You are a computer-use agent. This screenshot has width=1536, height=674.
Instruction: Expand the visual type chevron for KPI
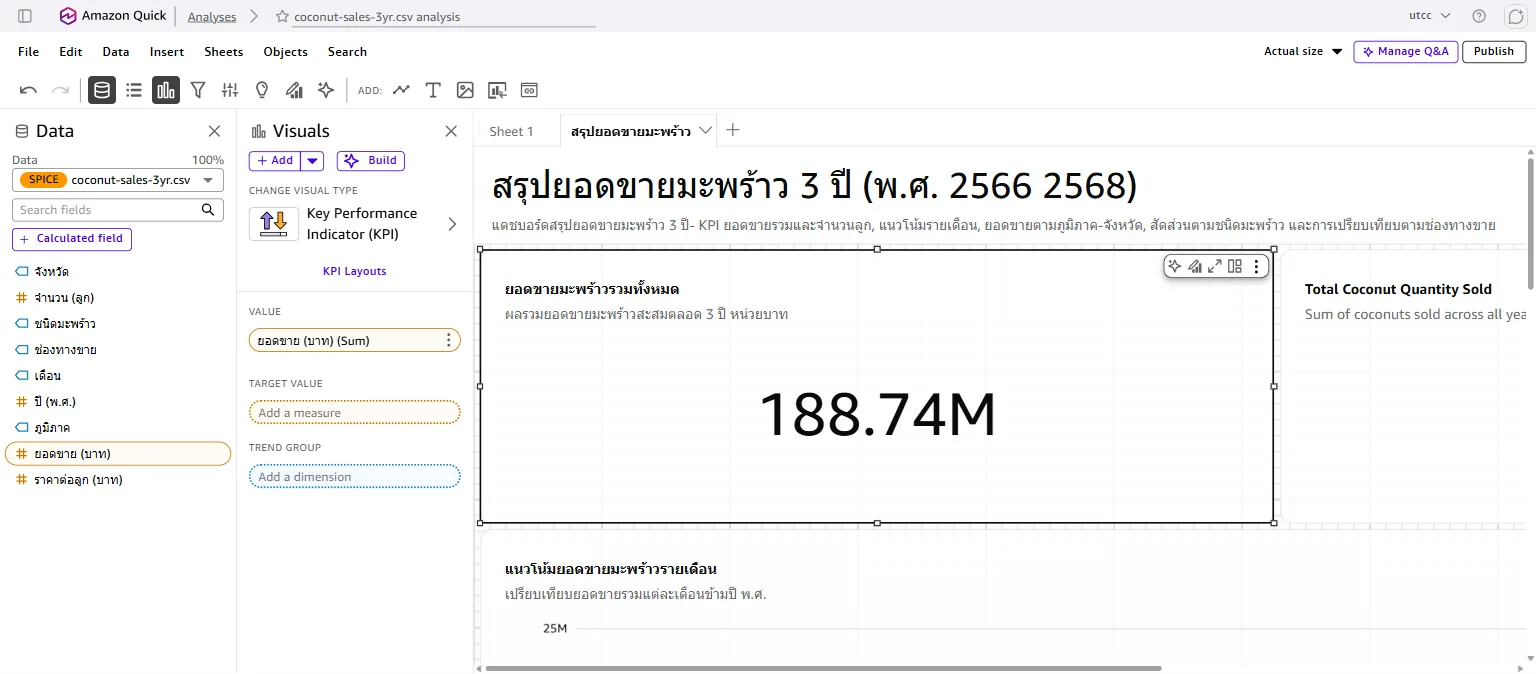[x=451, y=224]
